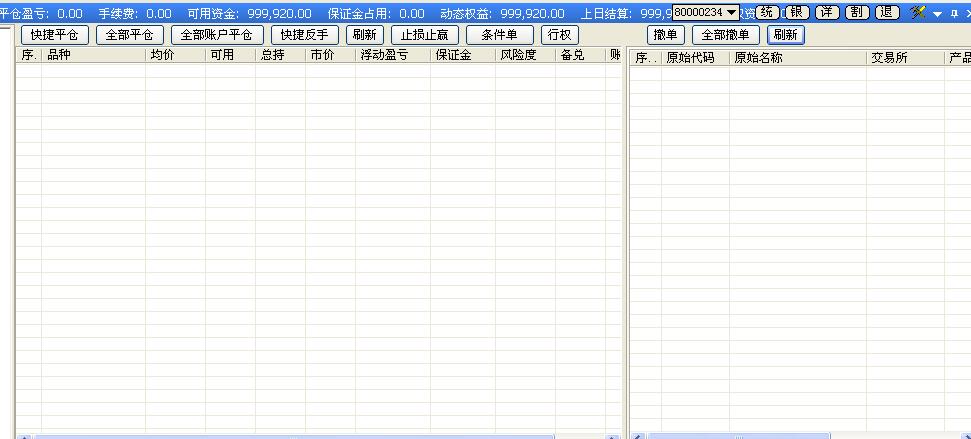Click the positions table horizontal scrollbar thumb
The width and height of the screenshot is (971, 439).
click(x=294, y=437)
